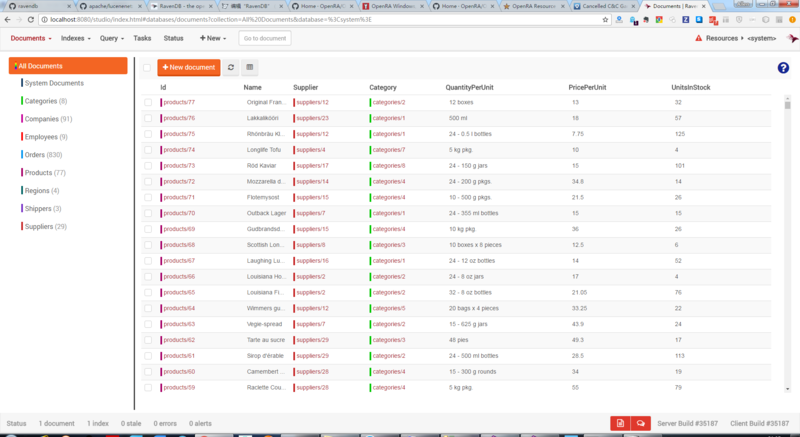Open the Status menu item
Viewport: 800px width, 437px height.
click(x=173, y=38)
